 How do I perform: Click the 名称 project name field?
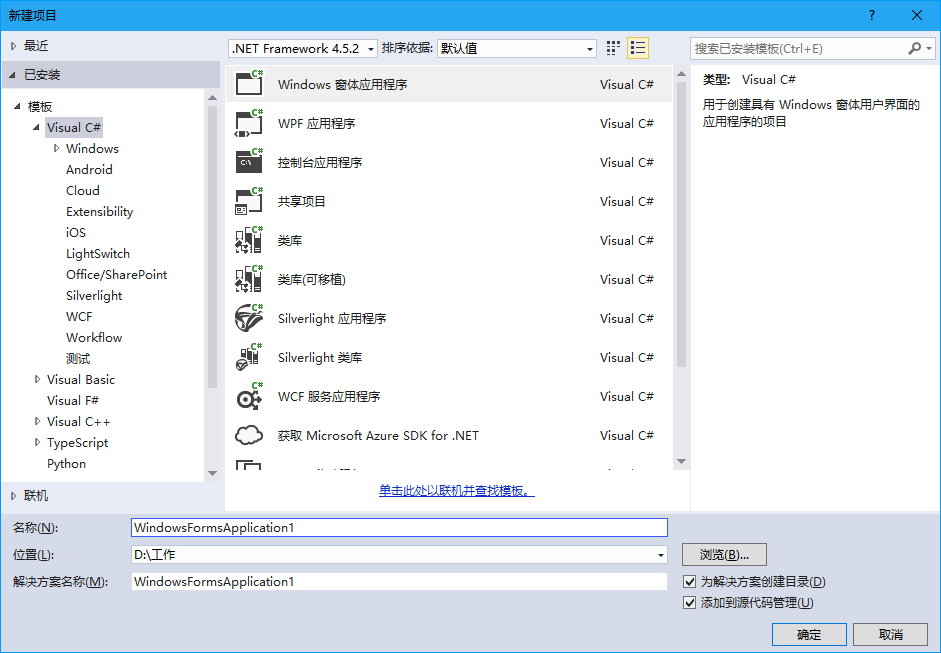pos(399,528)
